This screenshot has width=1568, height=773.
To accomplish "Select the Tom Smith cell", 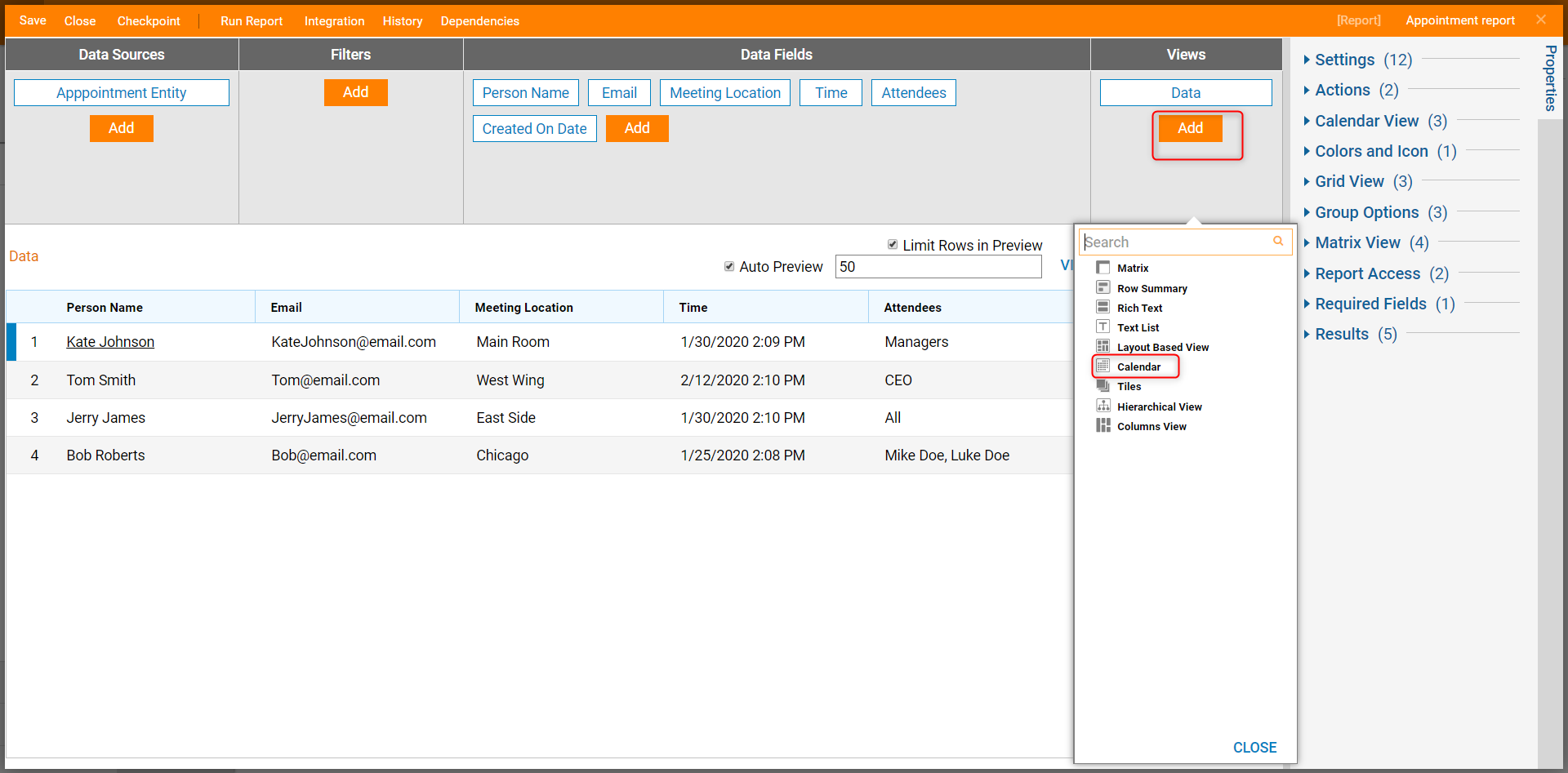I will pyautogui.click(x=101, y=380).
